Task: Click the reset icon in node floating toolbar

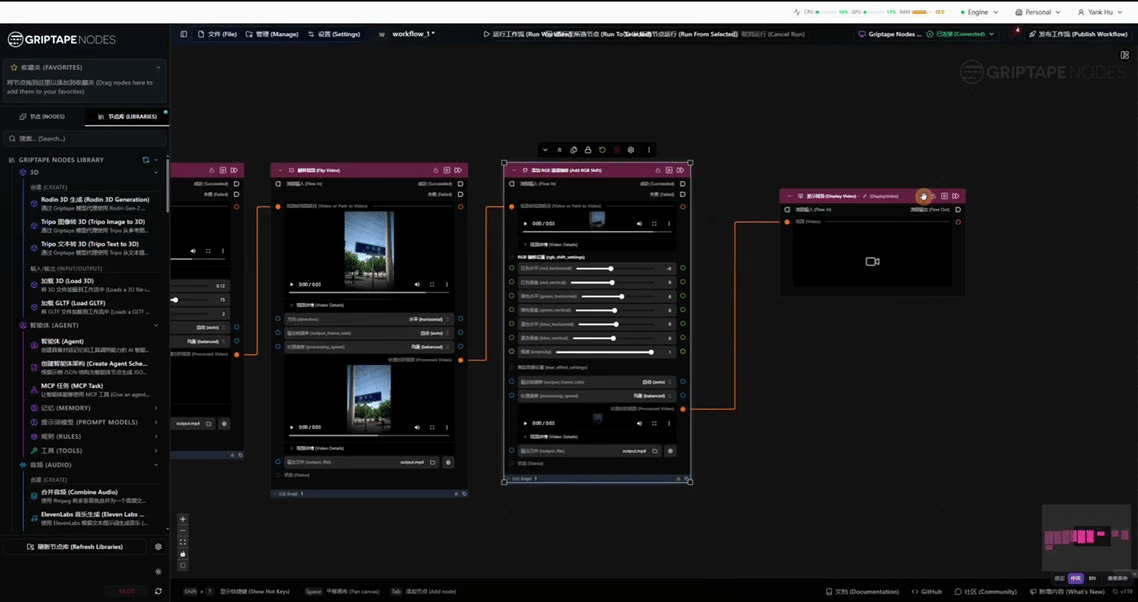Action: (x=602, y=150)
